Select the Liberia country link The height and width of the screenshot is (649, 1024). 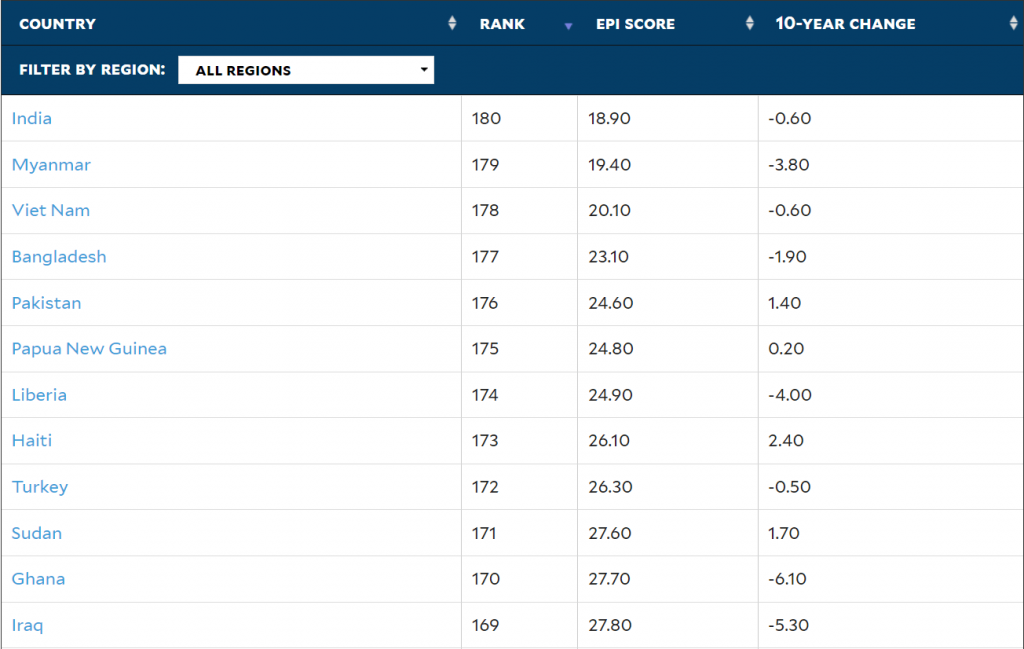pyautogui.click(x=39, y=395)
